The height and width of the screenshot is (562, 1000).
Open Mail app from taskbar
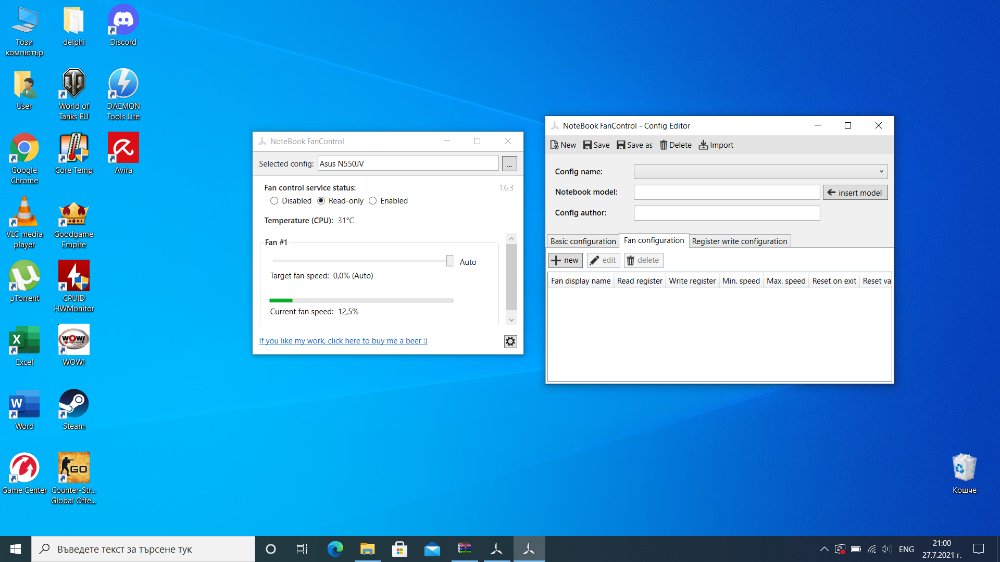[x=432, y=549]
